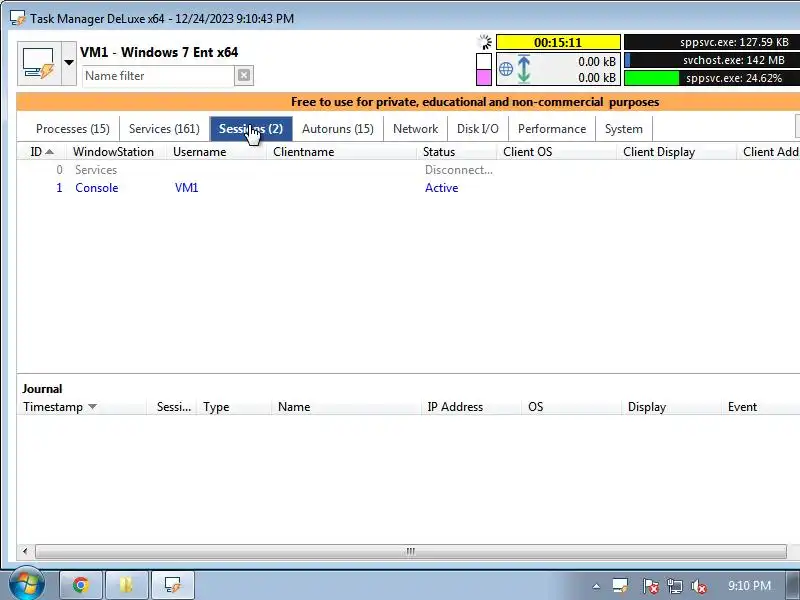Sort by WindowStation column header
The width and height of the screenshot is (800, 600).
116,152
